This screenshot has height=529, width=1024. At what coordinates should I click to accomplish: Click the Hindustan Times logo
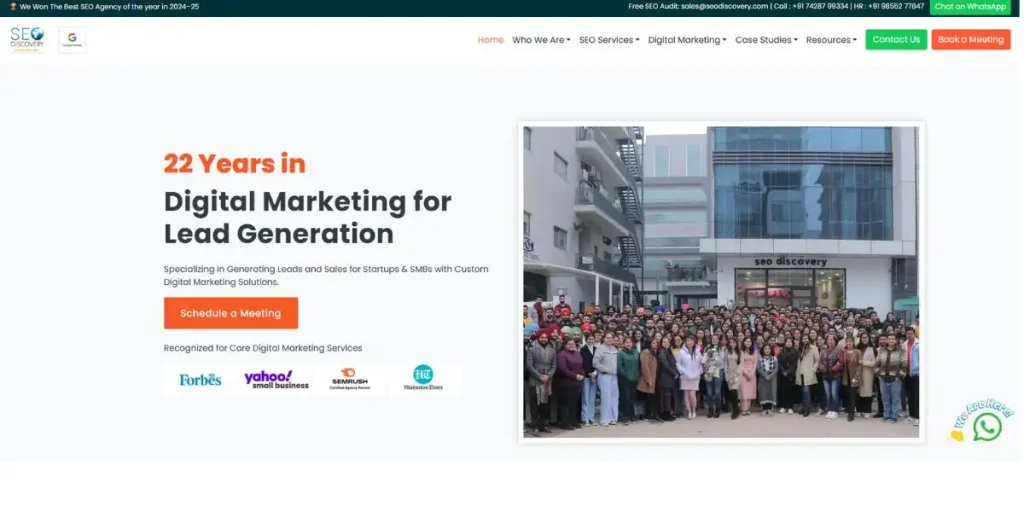point(423,378)
